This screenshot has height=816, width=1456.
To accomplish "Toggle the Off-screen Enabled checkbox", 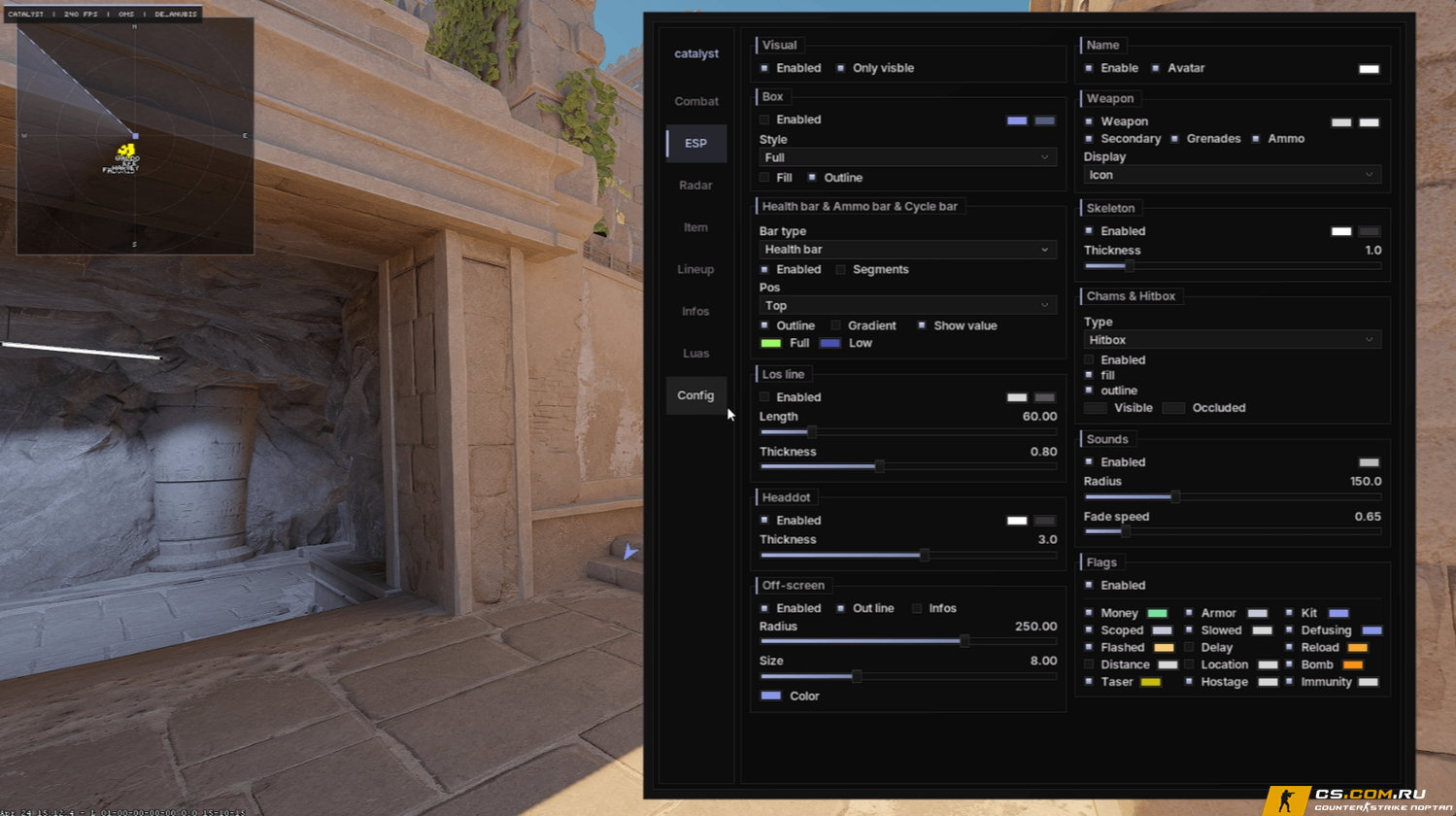I will pos(764,608).
